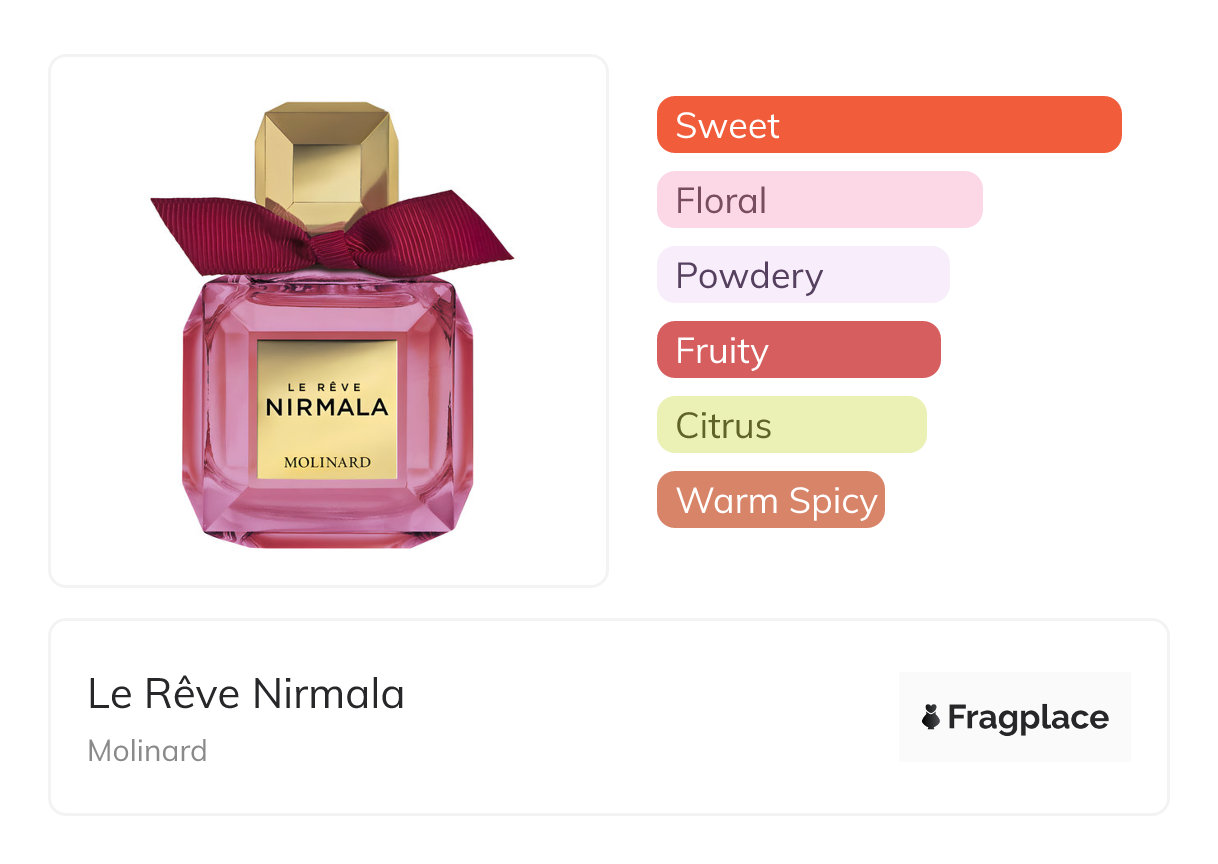The image size is (1218, 864).
Task: Click the Fragplace bottle logo icon
Action: (931, 717)
